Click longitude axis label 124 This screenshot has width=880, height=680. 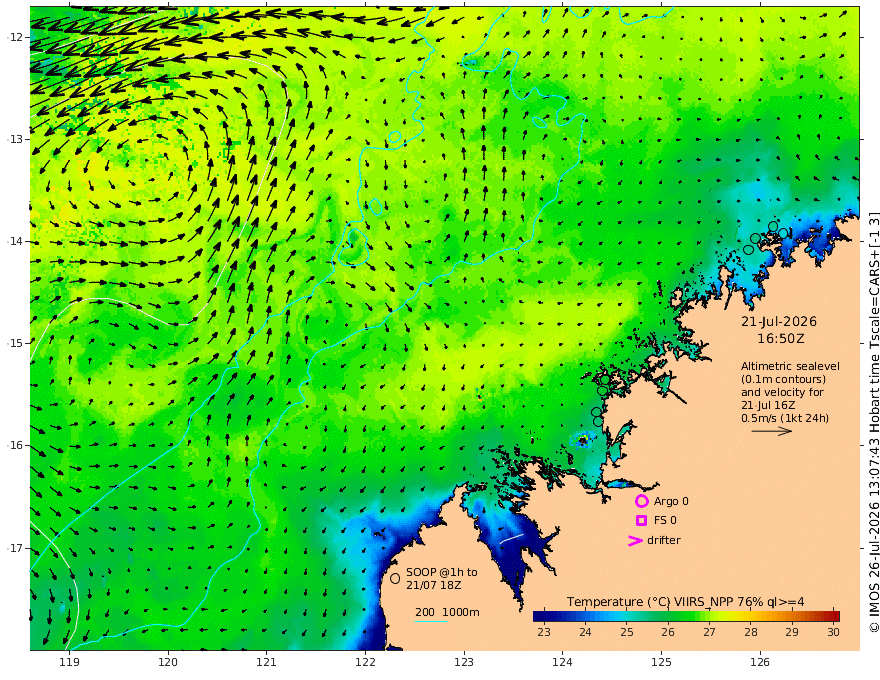(563, 663)
